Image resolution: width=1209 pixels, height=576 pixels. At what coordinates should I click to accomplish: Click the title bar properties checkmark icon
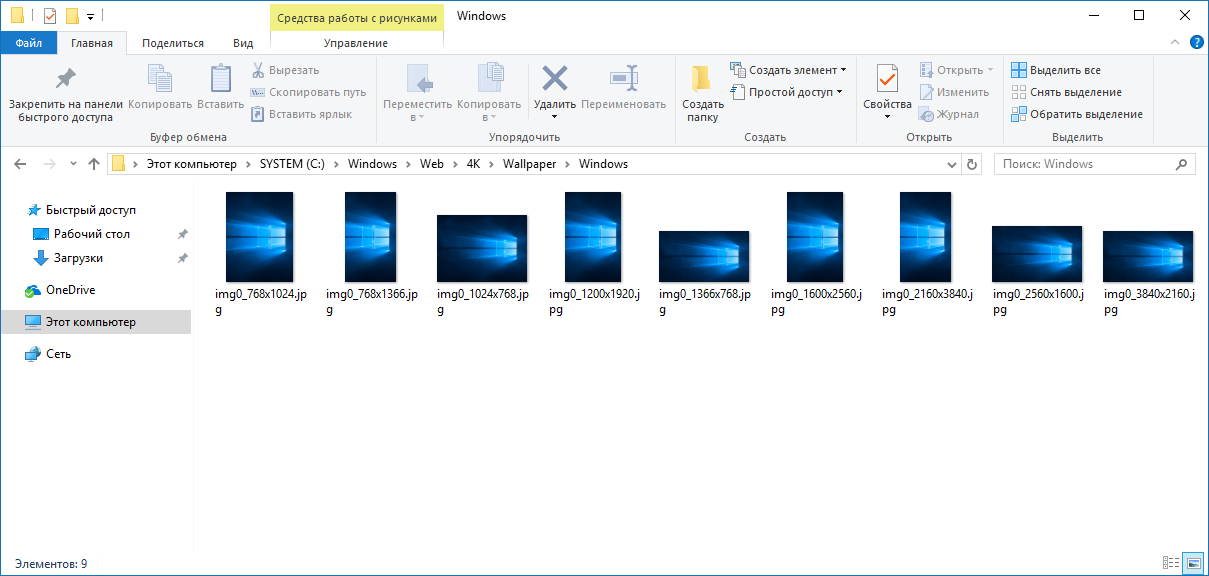50,16
